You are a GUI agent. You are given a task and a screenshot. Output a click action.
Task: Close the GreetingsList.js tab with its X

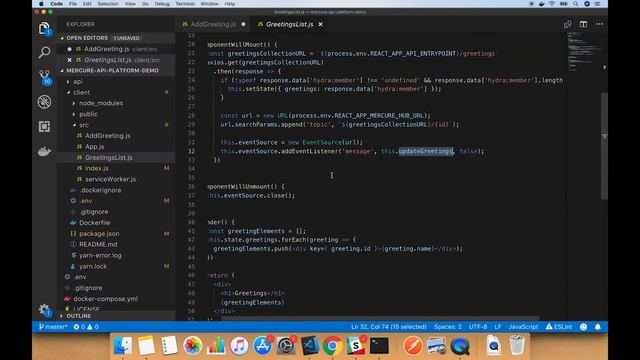coord(320,24)
